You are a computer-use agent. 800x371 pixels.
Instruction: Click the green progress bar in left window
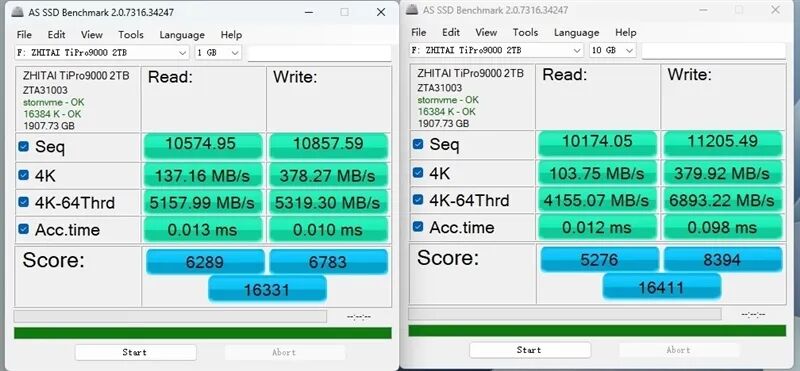pyautogui.click(x=203, y=333)
